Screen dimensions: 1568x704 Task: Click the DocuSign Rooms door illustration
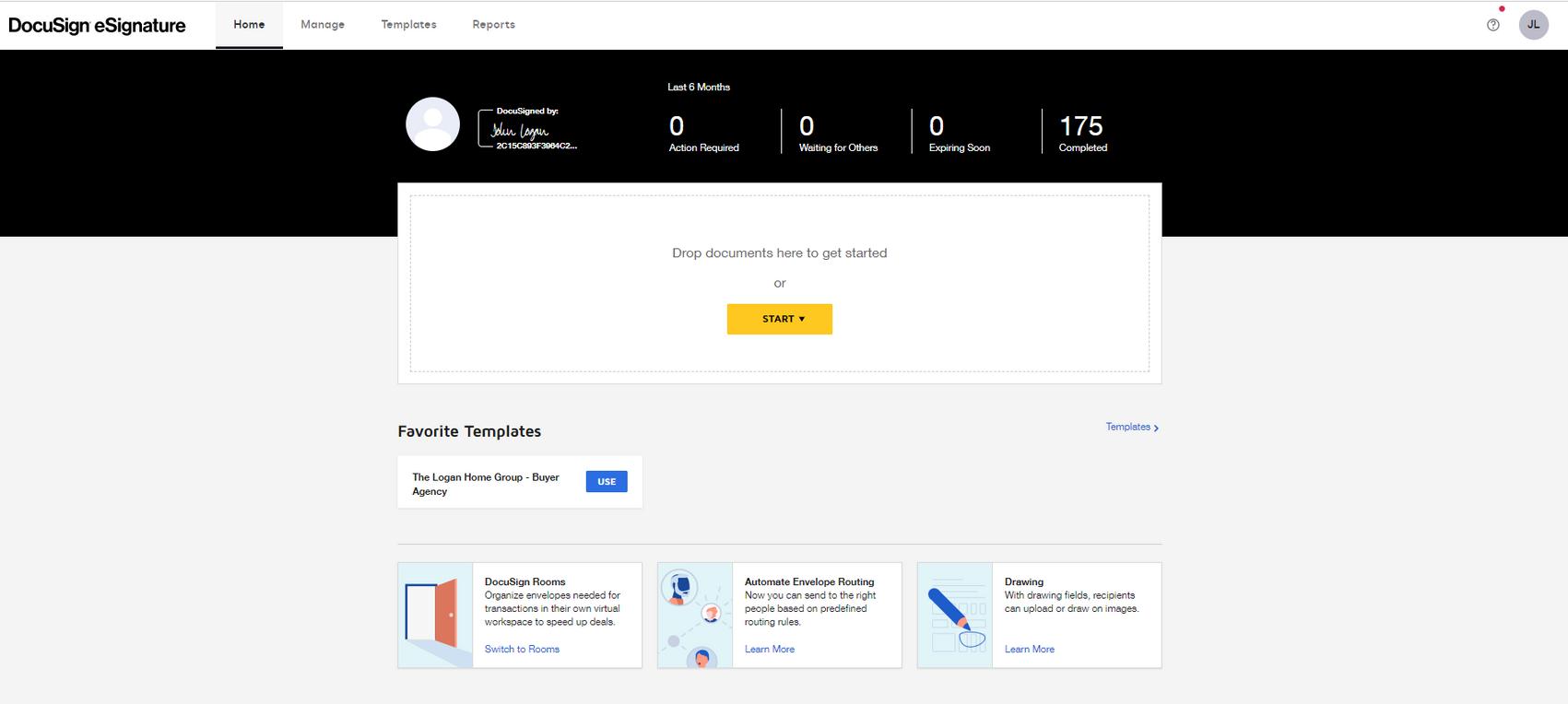pyautogui.click(x=435, y=616)
